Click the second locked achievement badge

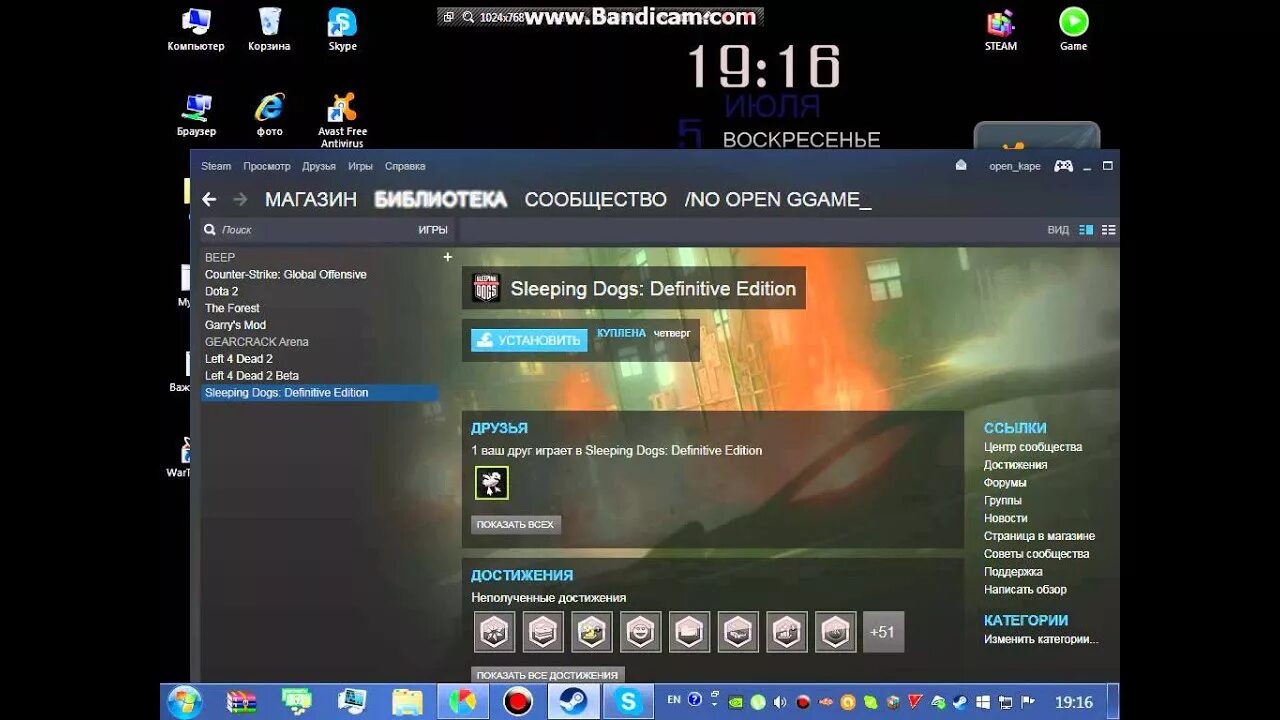[x=543, y=632]
